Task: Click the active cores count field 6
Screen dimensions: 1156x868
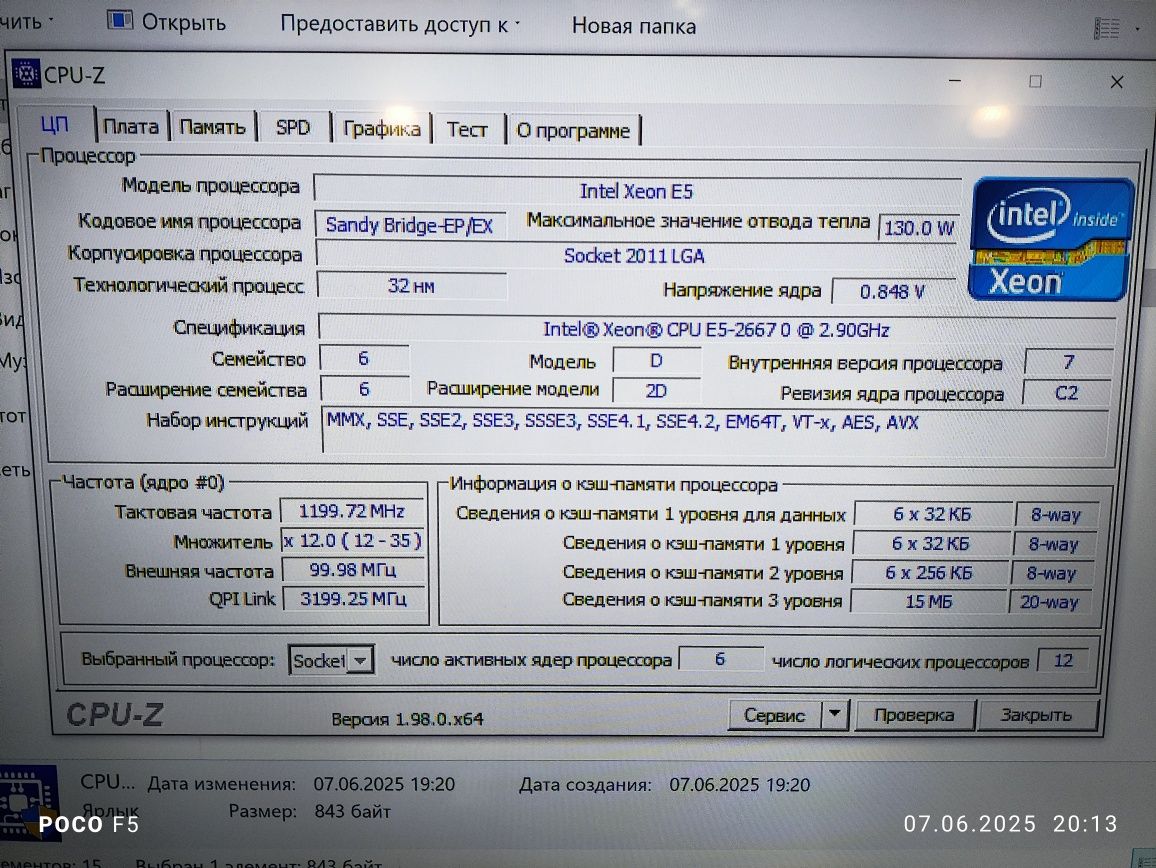Action: (x=720, y=659)
